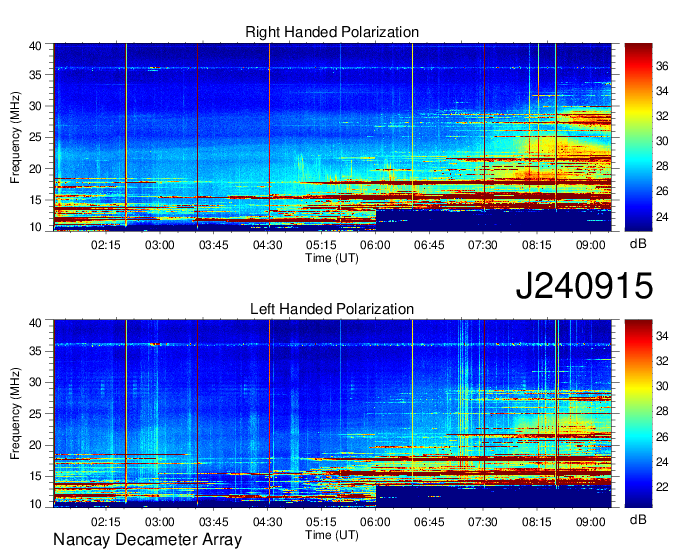Click 20 MHz tick on Left Handed frequency axis
Image resolution: width=680 pixels, height=552 pixels.
coord(36,445)
